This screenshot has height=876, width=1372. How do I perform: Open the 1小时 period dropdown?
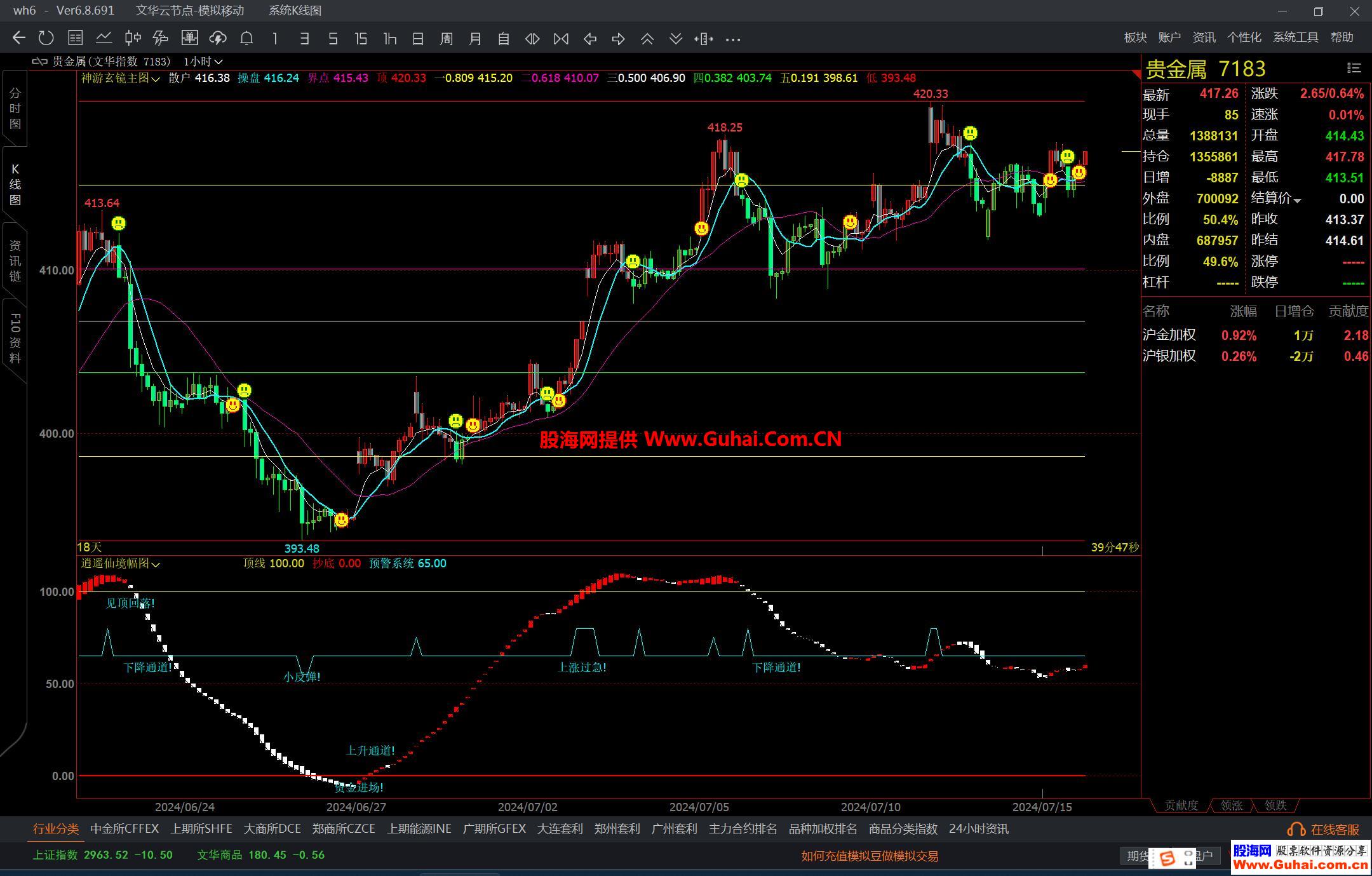203,62
